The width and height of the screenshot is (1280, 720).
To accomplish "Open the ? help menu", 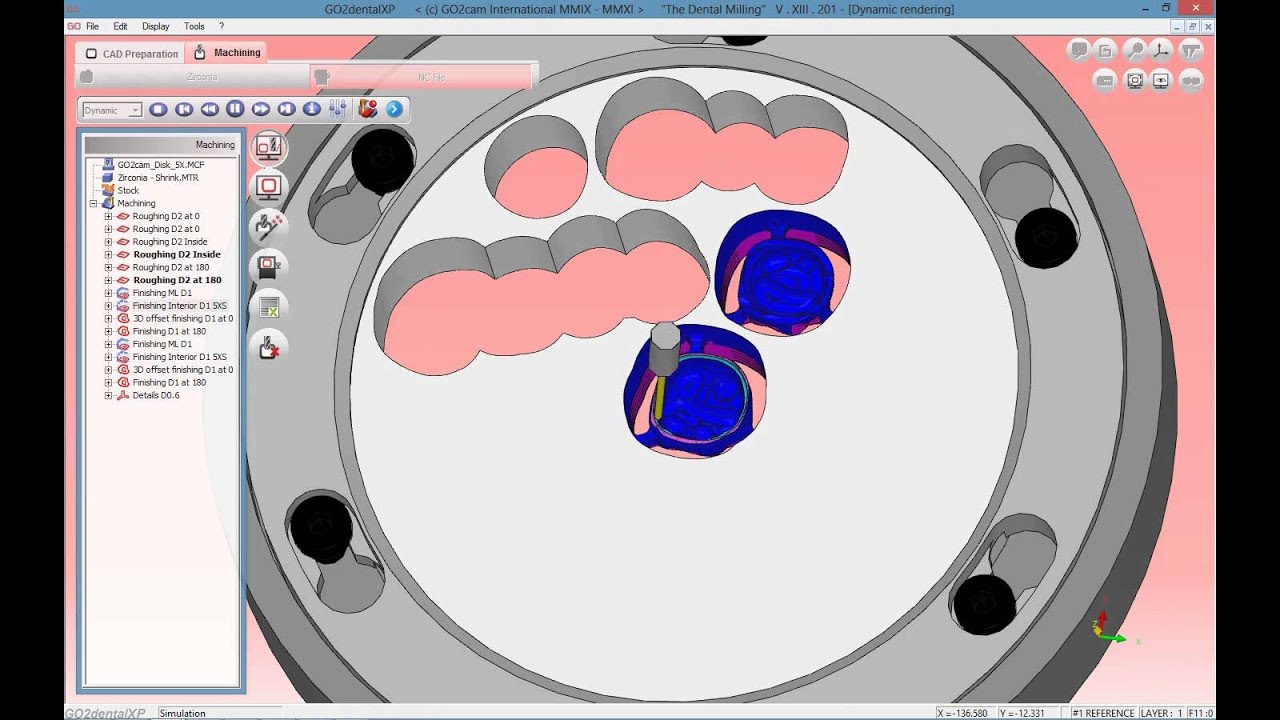I will click(221, 26).
